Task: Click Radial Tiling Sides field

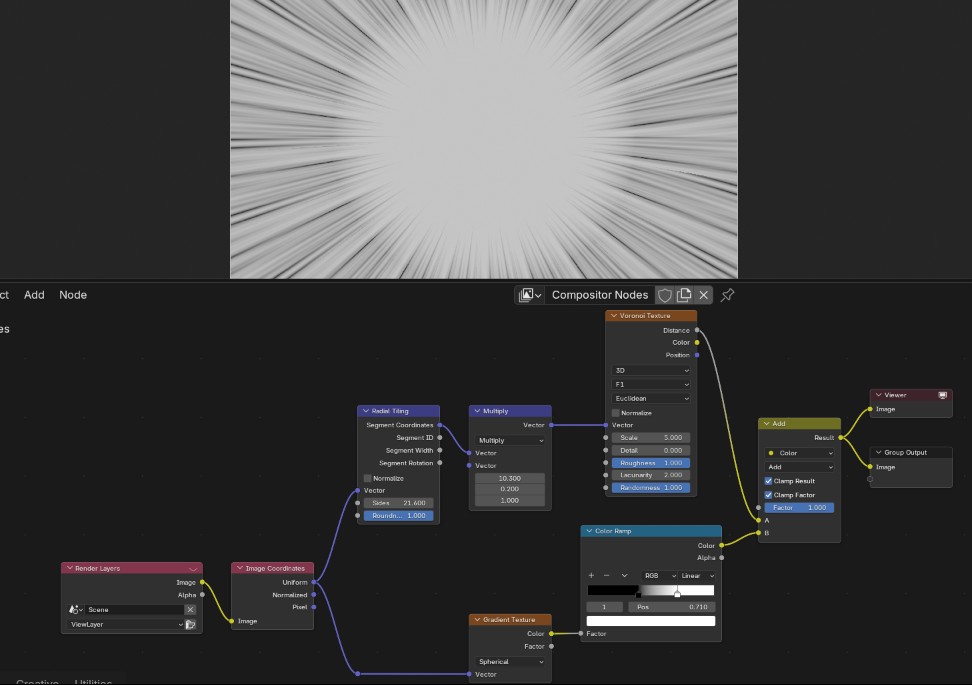Action: pos(399,503)
